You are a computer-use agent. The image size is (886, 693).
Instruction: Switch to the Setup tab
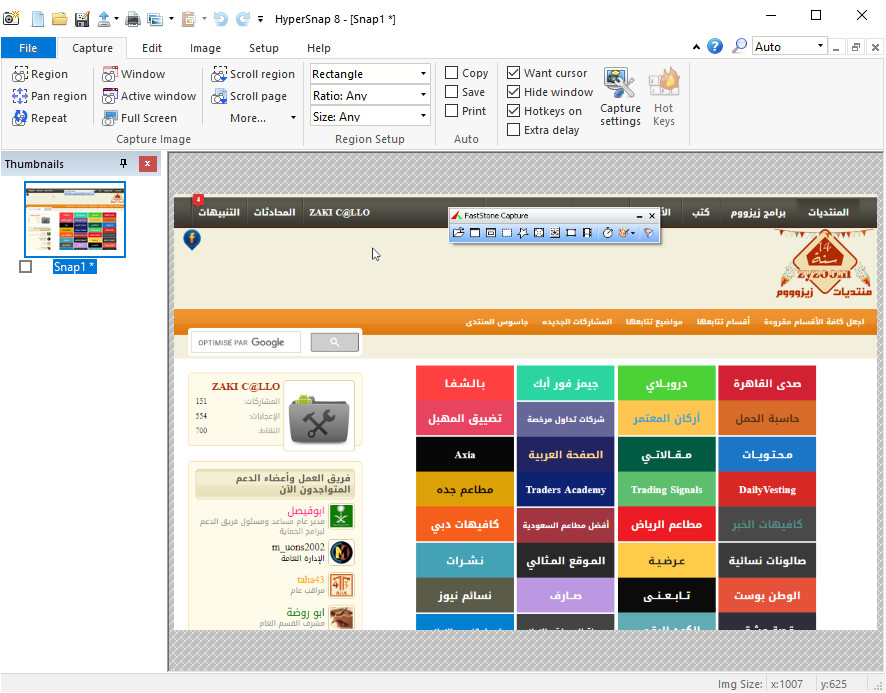263,48
